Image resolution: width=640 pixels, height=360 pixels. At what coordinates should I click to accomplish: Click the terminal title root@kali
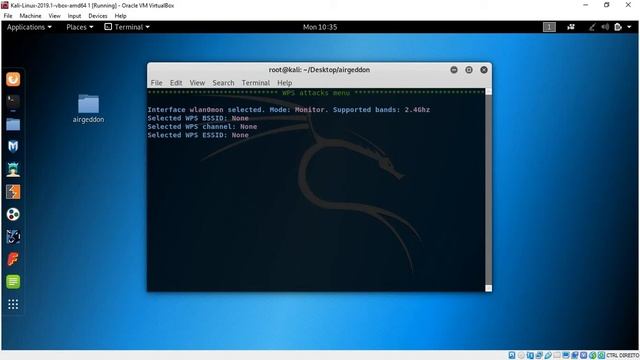[x=319, y=70]
